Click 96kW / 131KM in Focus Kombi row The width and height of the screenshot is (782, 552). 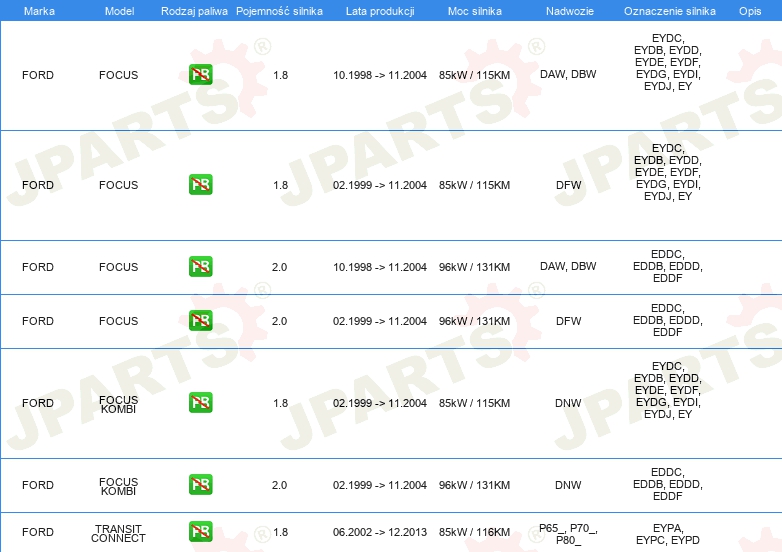tap(474, 485)
